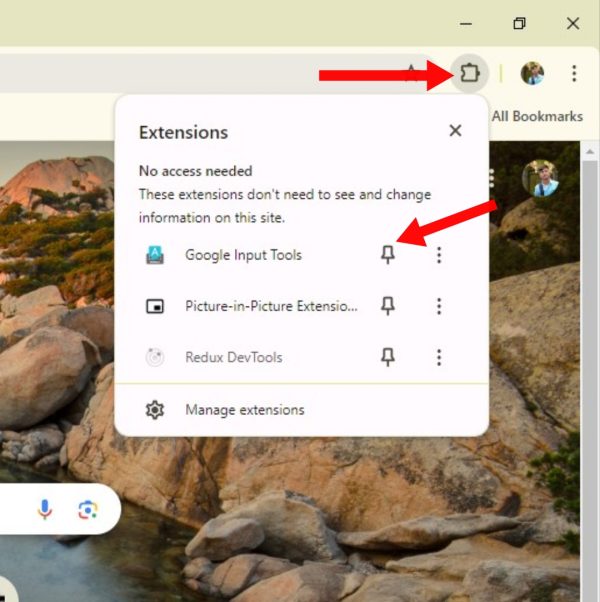Click the Google Input Tools extension icon
Image resolution: width=600 pixels, height=602 pixels.
pyautogui.click(x=155, y=255)
